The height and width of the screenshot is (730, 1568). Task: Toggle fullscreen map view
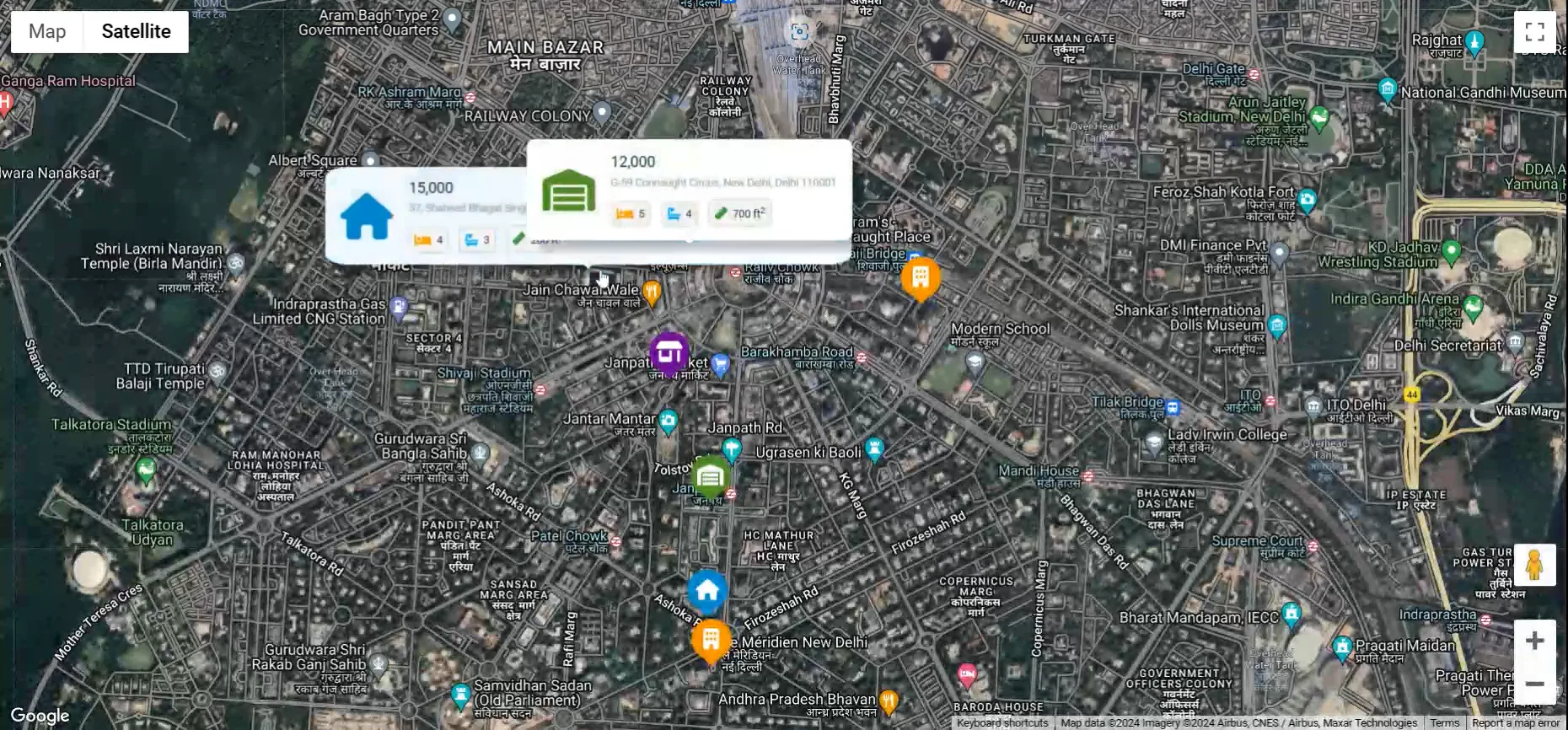(1534, 33)
